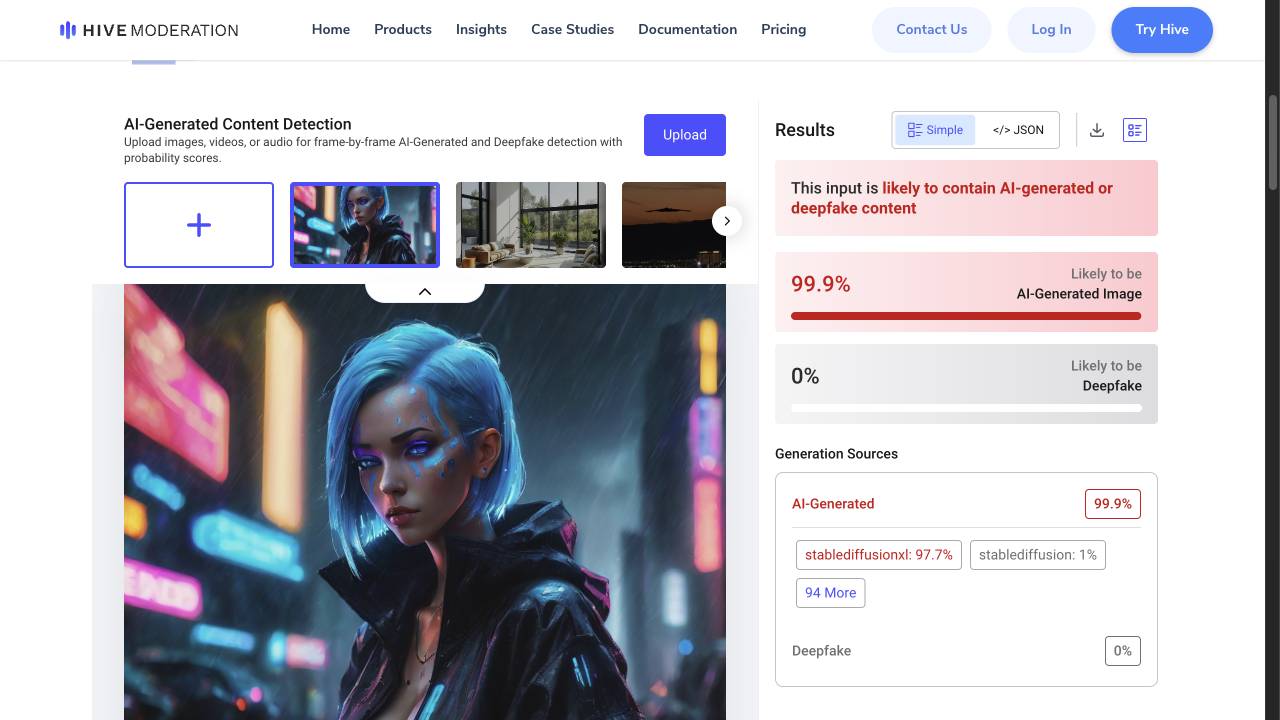Click the large preview image of the blue-haired girl
1280x720 pixels.
(x=425, y=502)
